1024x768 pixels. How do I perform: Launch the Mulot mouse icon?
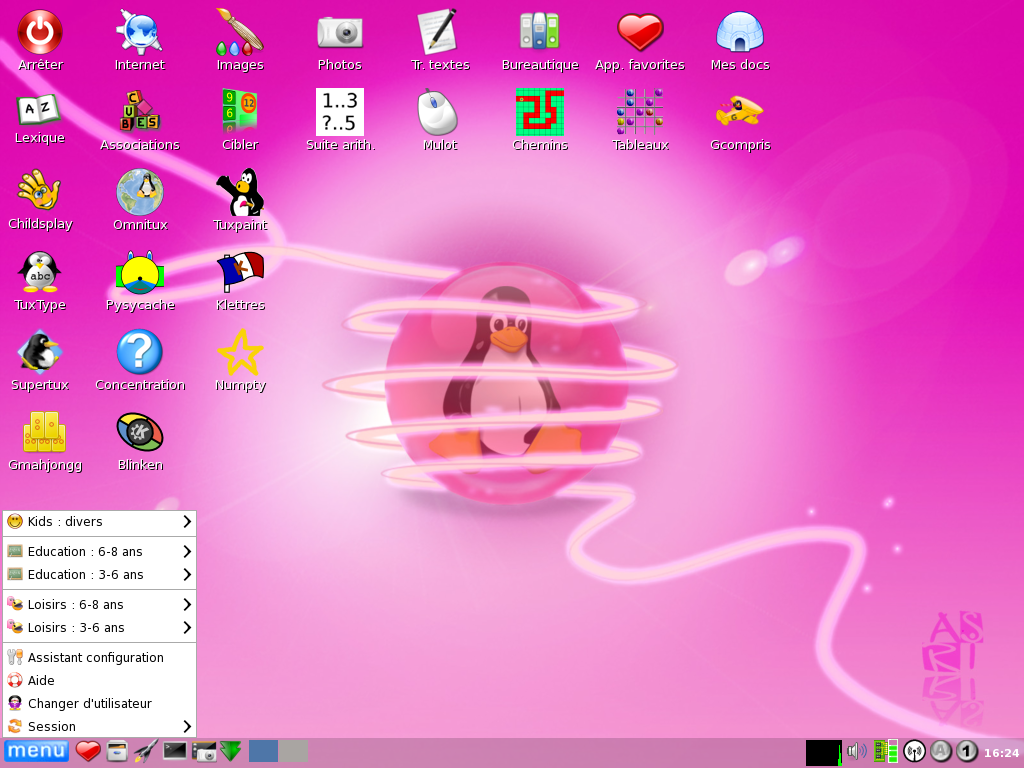(x=438, y=112)
